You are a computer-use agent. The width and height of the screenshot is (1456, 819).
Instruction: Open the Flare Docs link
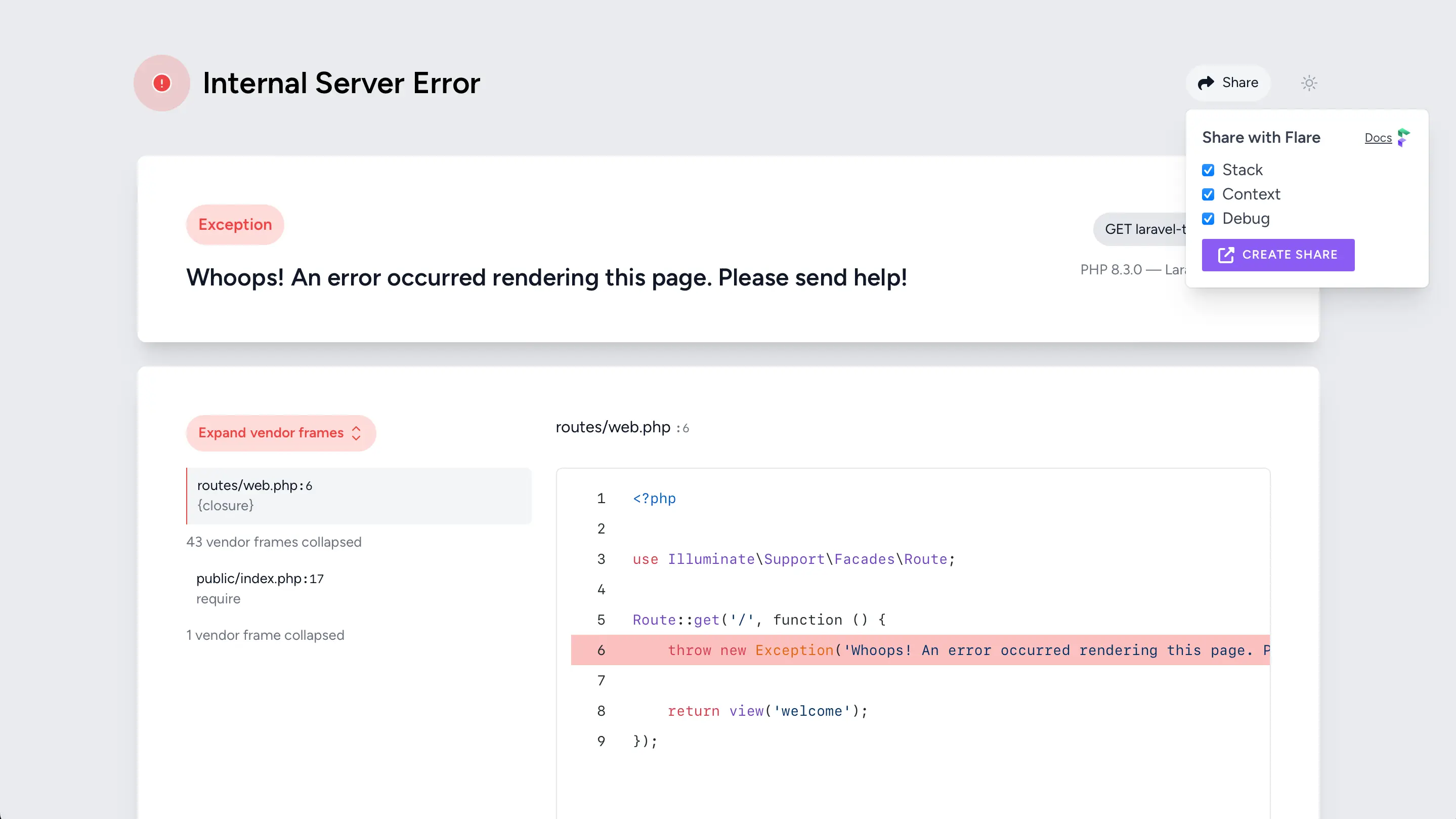(x=1378, y=138)
